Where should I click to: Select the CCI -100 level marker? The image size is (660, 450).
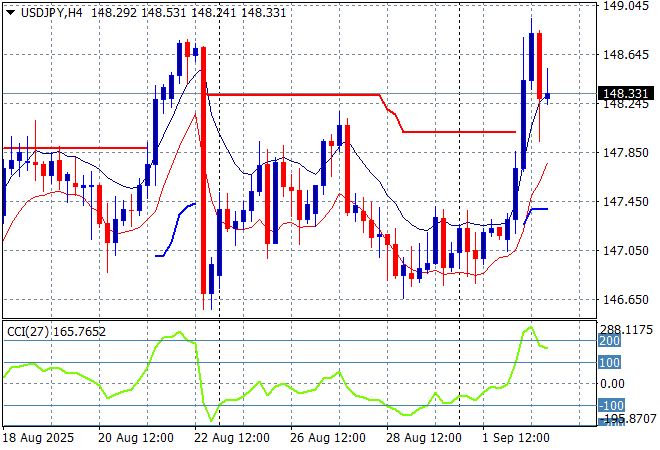[609, 405]
